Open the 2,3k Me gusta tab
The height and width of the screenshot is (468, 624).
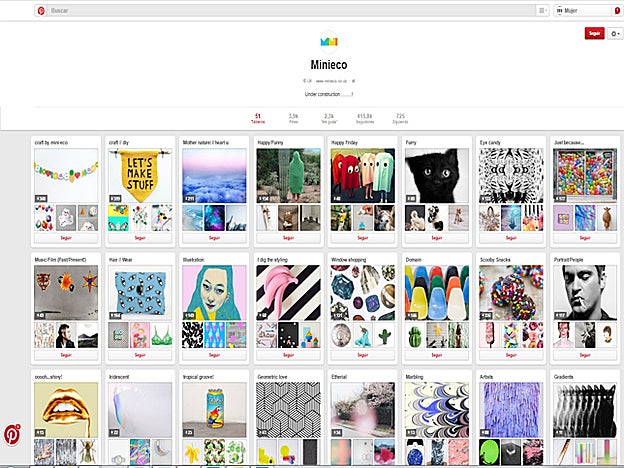329,118
